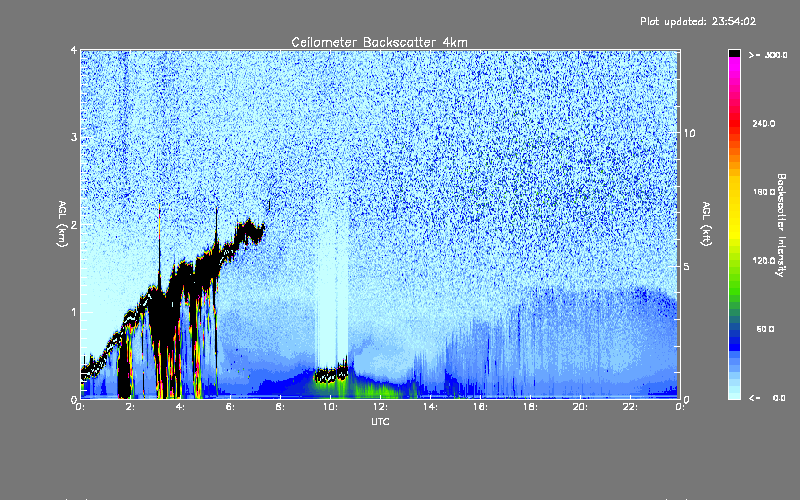
Task: Click the "Backscatter Intensity" colorbar label
Action: (781, 225)
